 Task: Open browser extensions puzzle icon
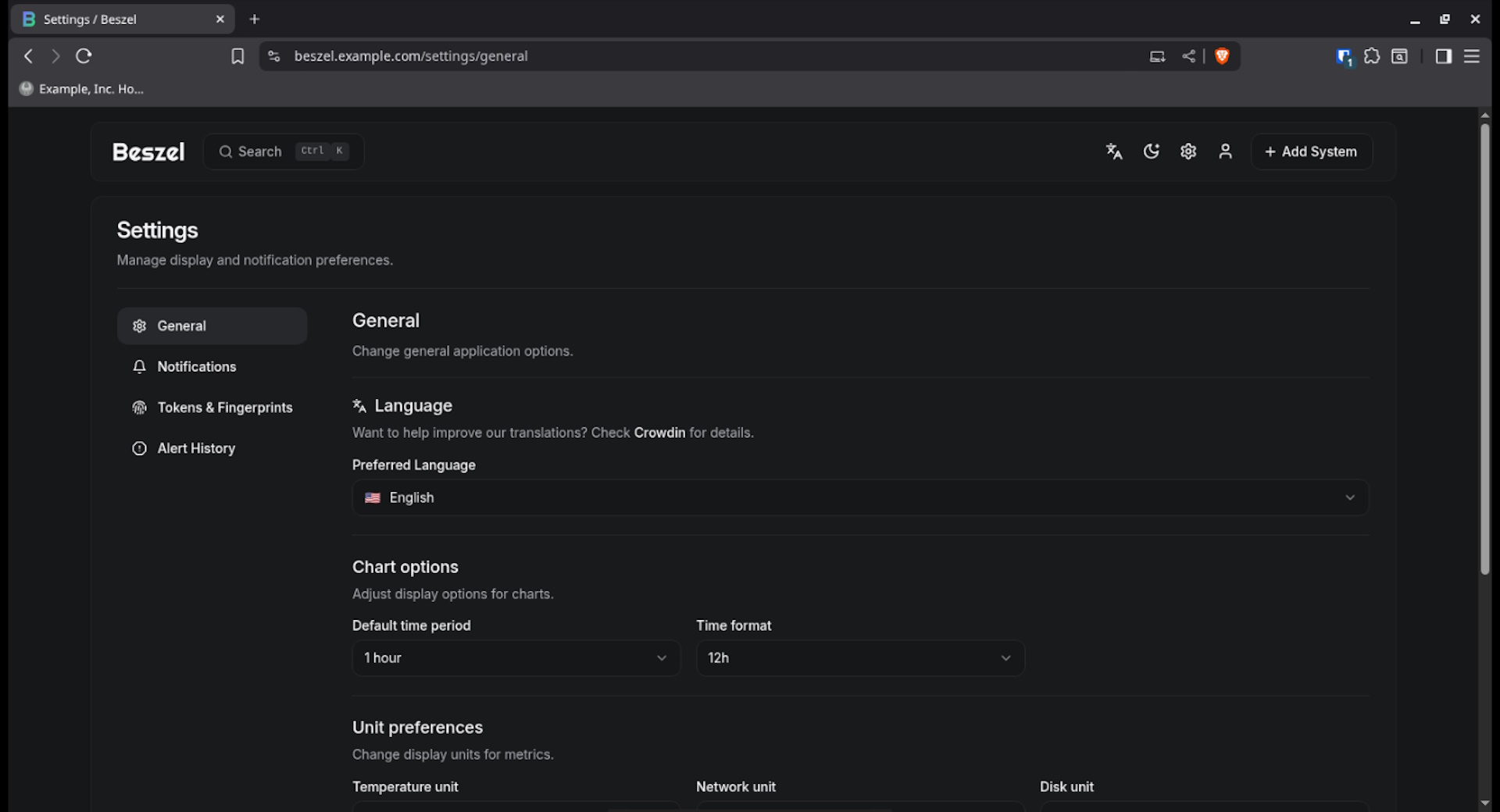click(1372, 56)
